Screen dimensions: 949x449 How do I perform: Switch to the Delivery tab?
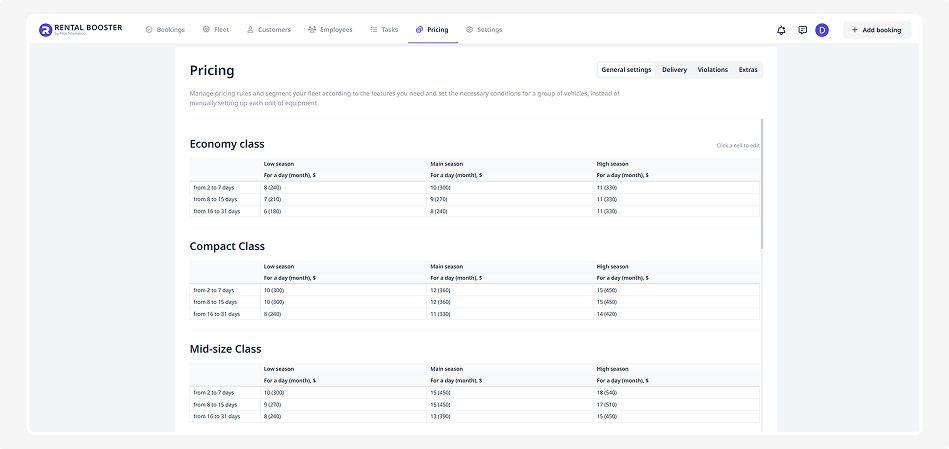tap(674, 70)
